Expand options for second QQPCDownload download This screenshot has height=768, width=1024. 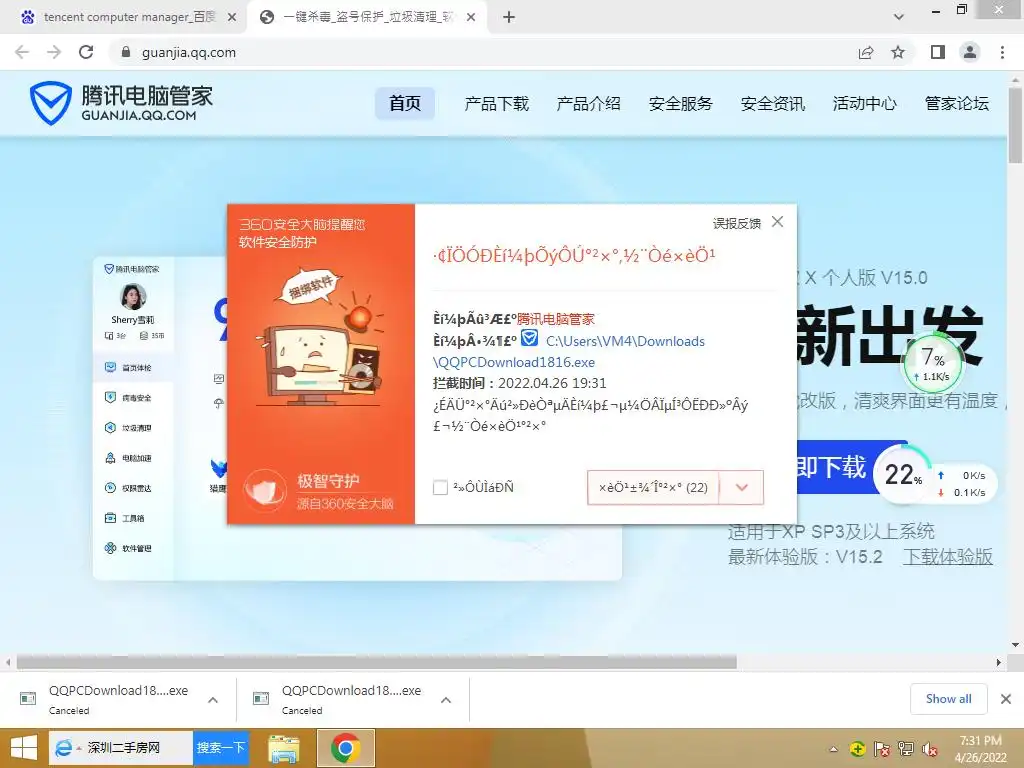coord(446,700)
